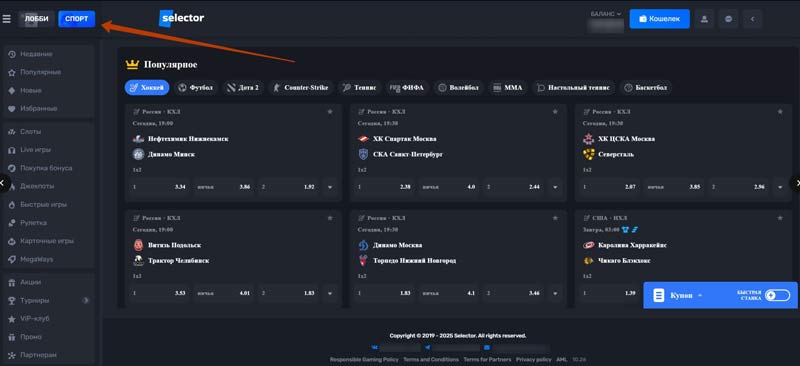
Task: Switch to the Спорт tab
Action: pos(77,19)
